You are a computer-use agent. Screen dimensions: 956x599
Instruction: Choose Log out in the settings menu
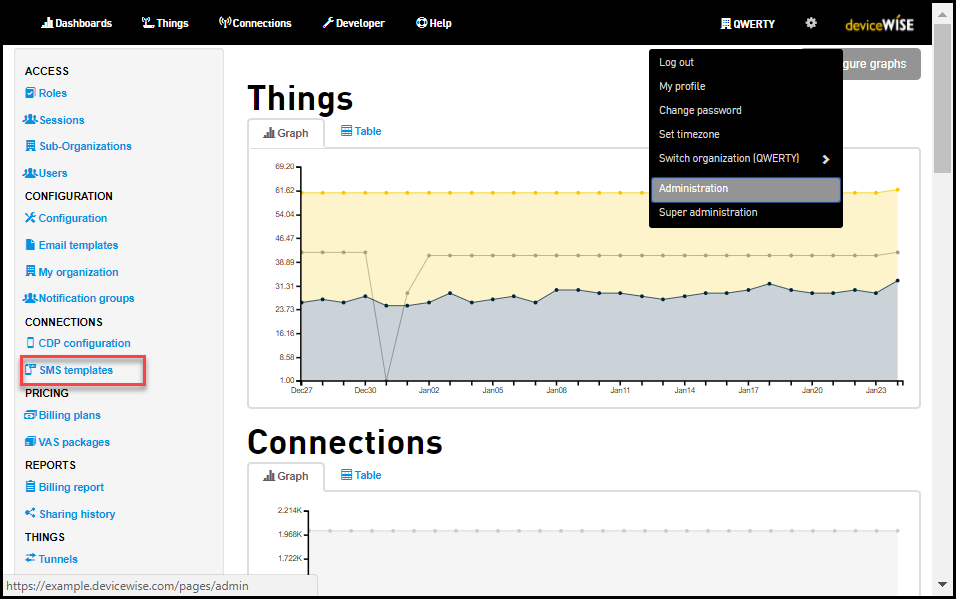tap(676, 63)
